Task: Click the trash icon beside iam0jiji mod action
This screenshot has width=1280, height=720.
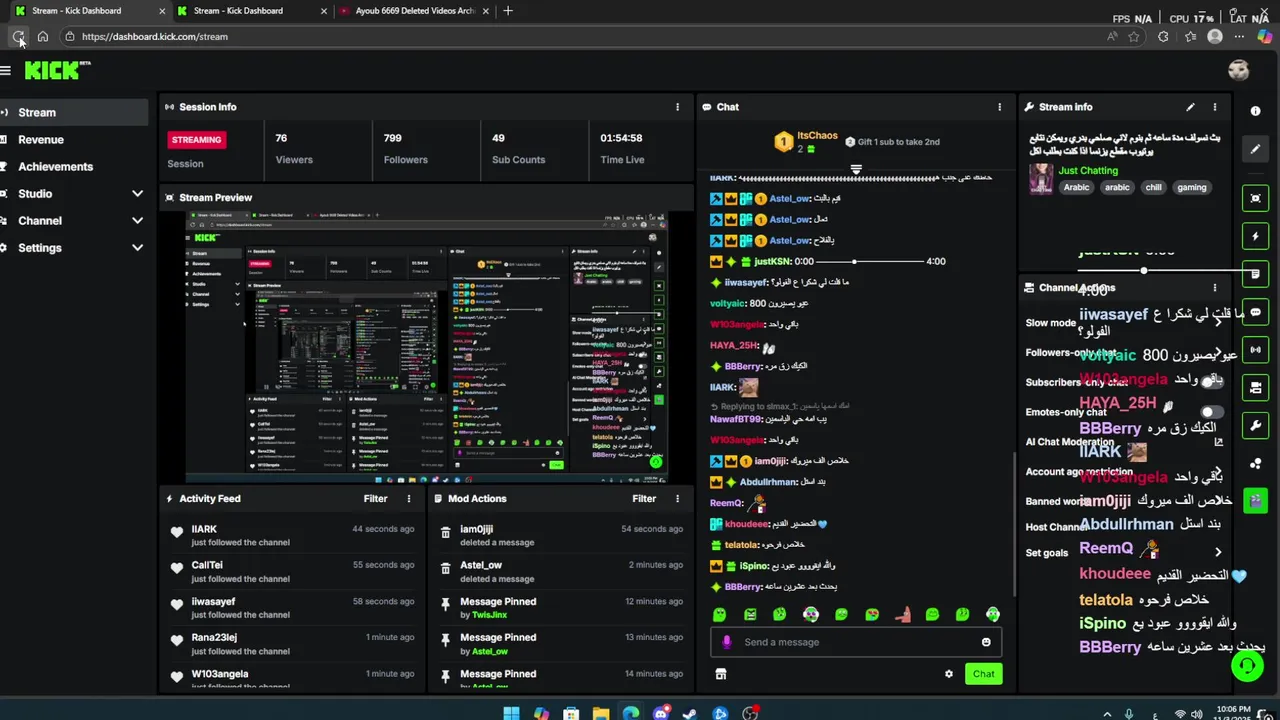Action: click(x=445, y=535)
